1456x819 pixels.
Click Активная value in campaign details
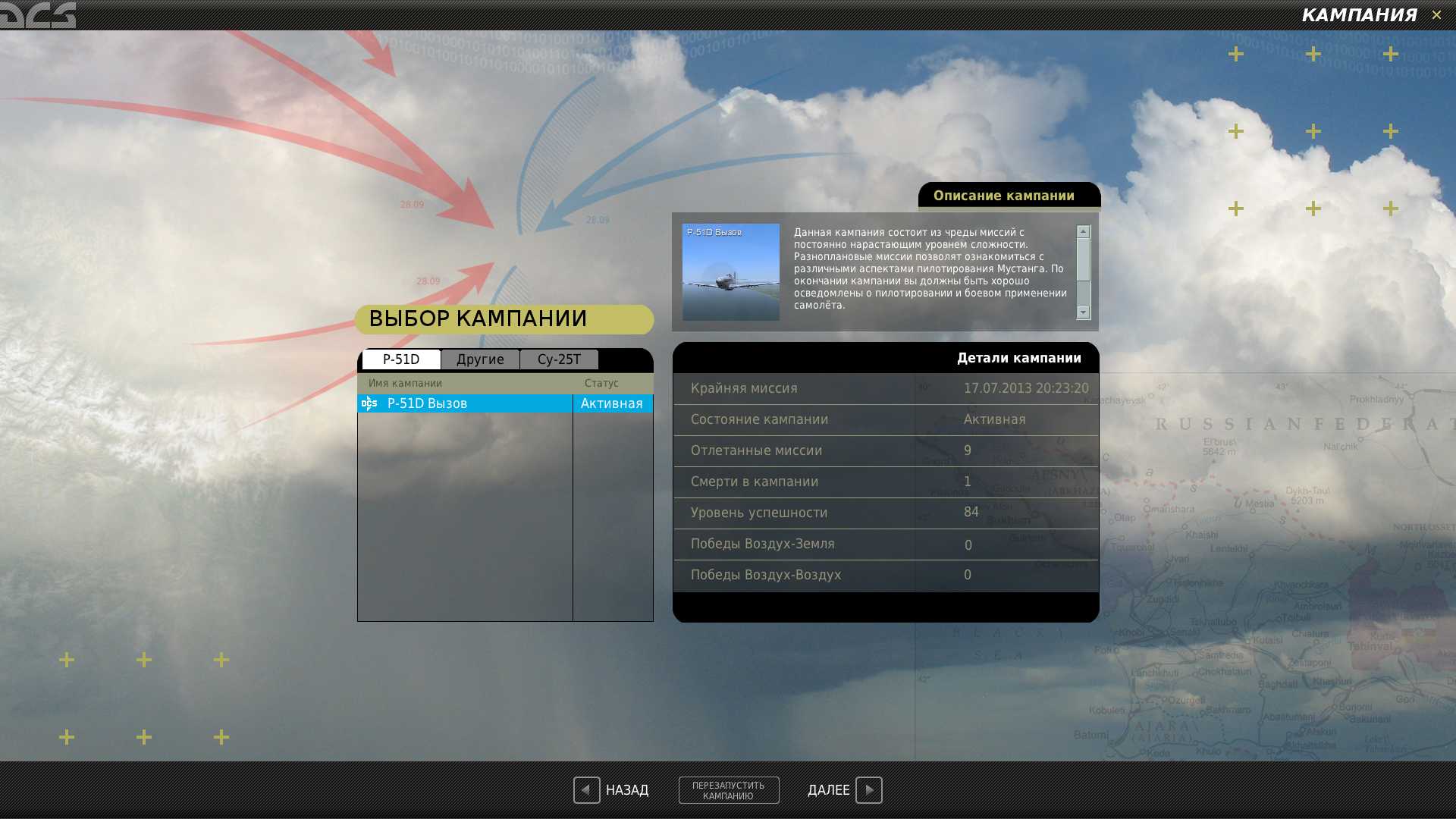994,419
